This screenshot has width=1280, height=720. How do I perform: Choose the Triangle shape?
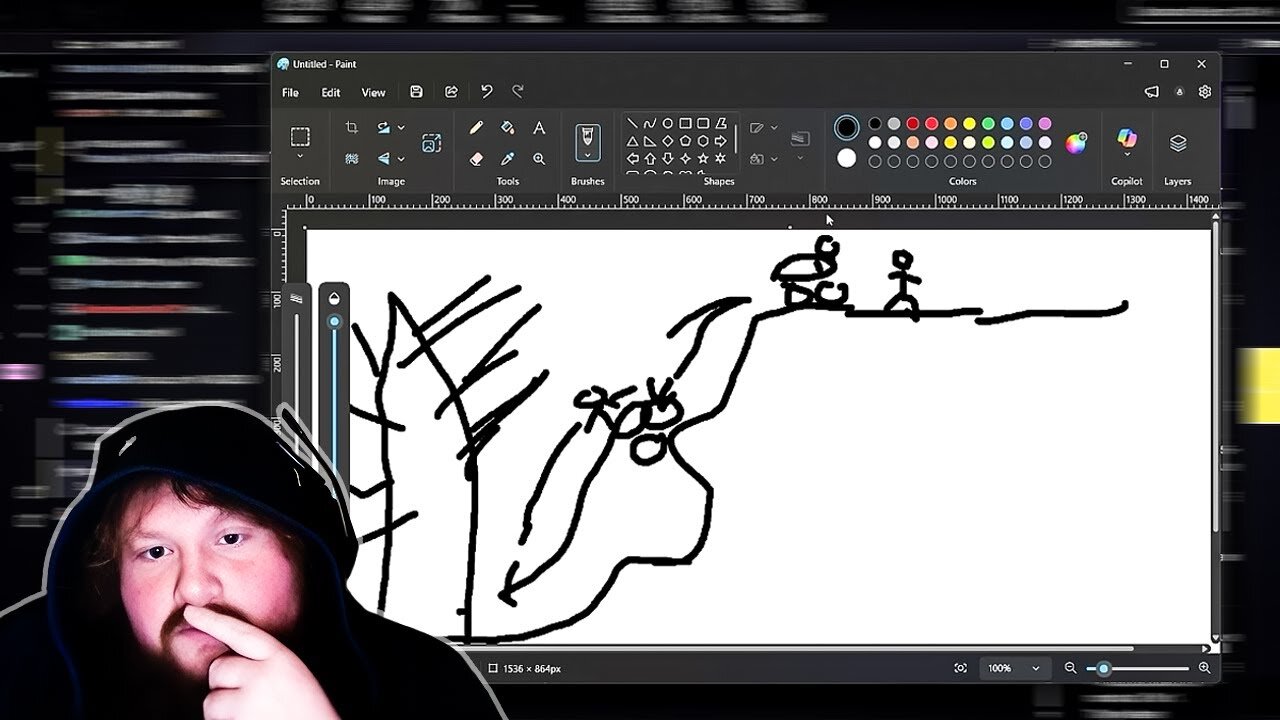(x=632, y=141)
